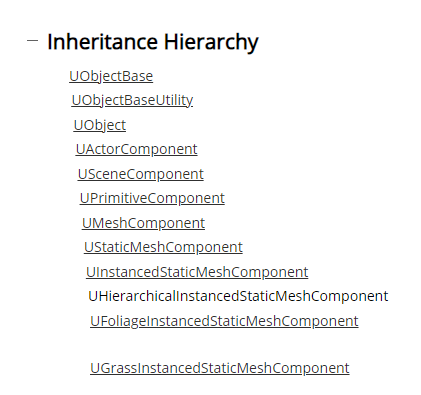Open the UObjectBaseUtility link

132,100
